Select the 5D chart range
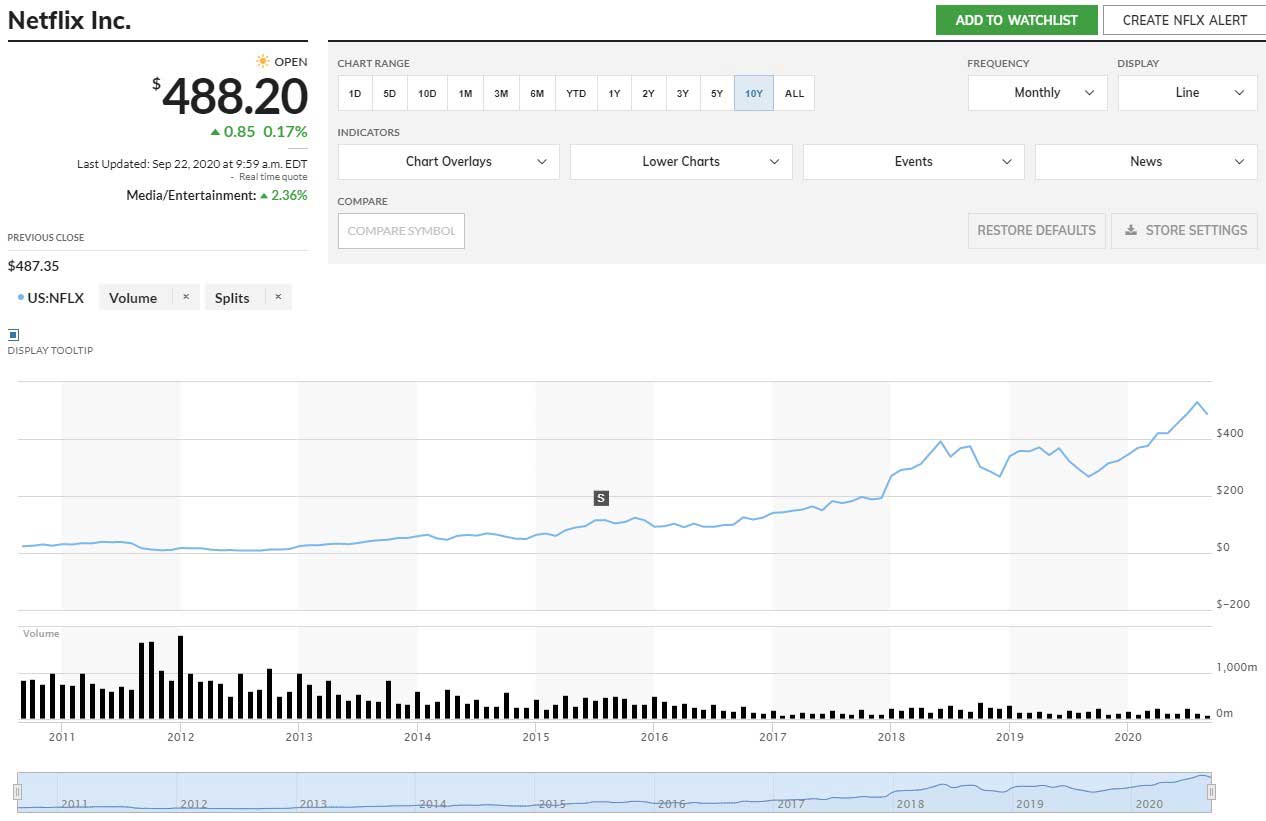1266x821 pixels. pos(390,93)
